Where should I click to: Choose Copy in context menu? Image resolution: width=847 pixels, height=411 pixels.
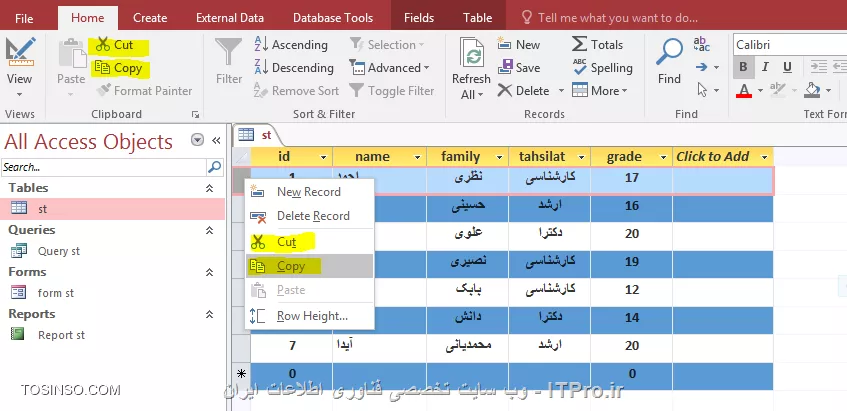coord(310,266)
